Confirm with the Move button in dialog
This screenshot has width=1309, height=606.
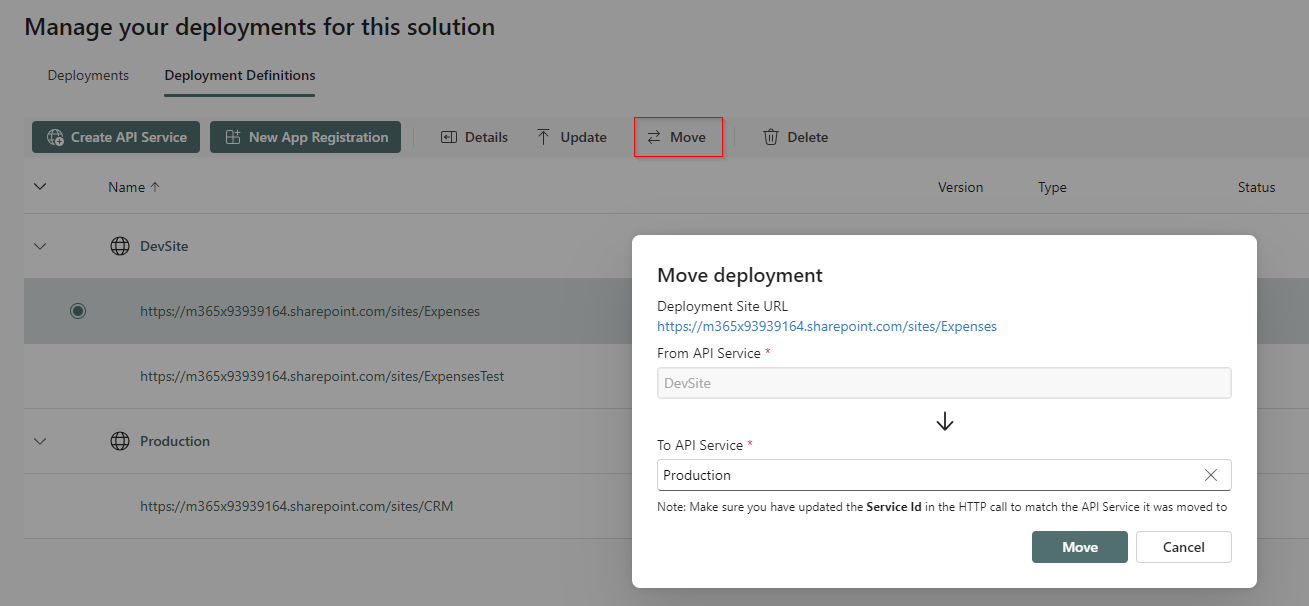pos(1079,547)
